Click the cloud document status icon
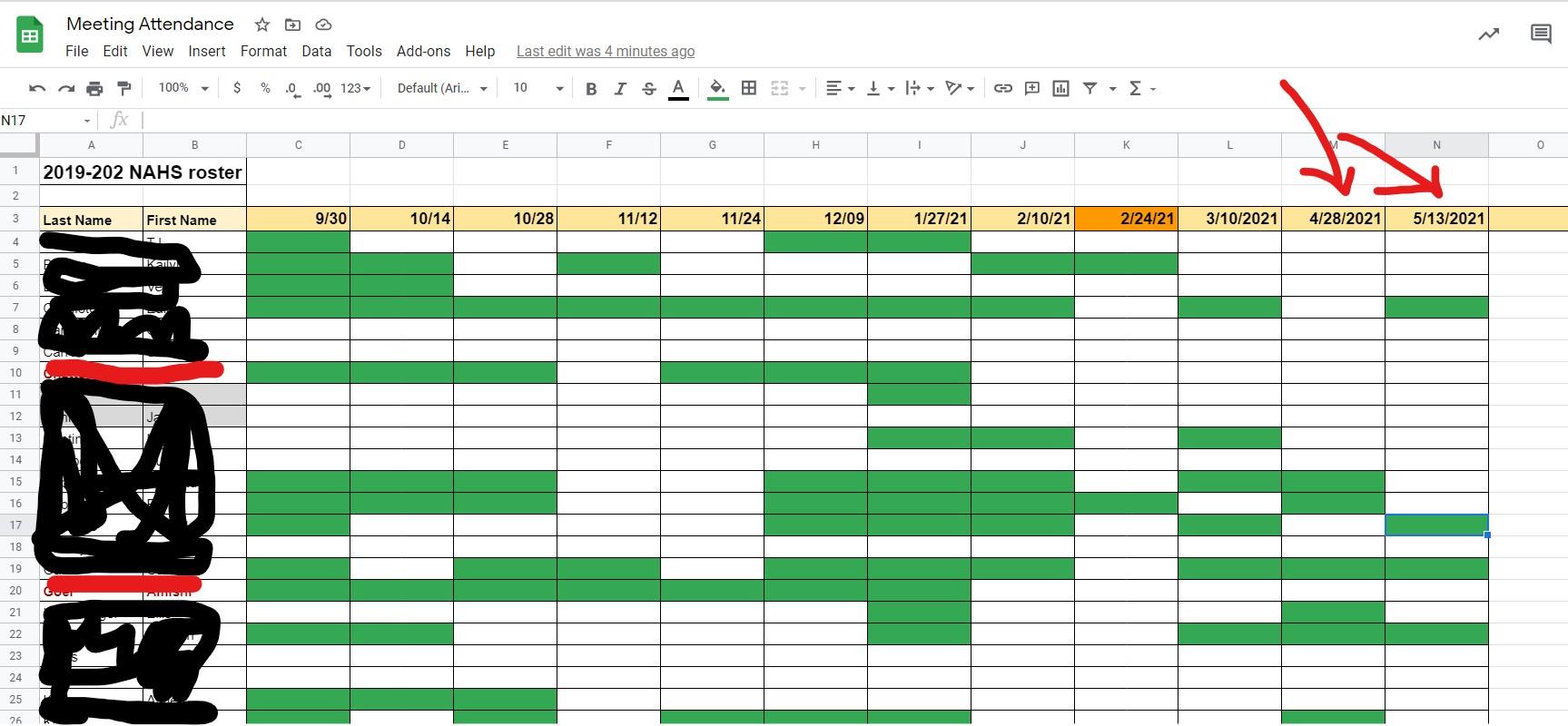 point(323,25)
